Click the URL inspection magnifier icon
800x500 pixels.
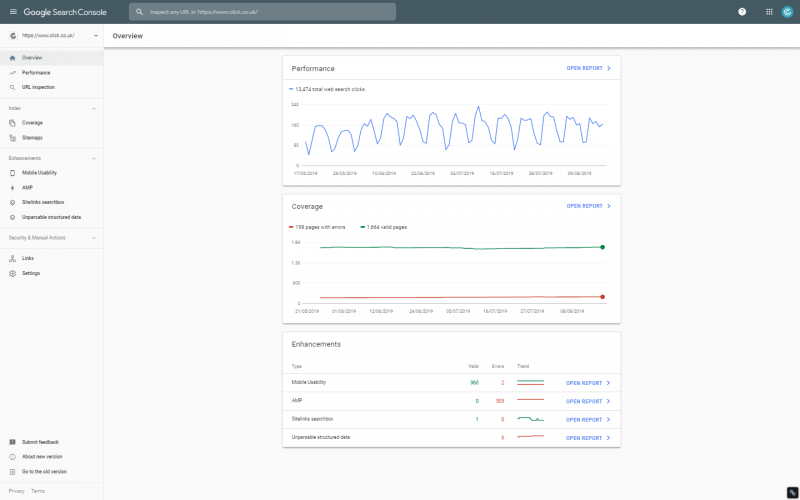(x=13, y=88)
